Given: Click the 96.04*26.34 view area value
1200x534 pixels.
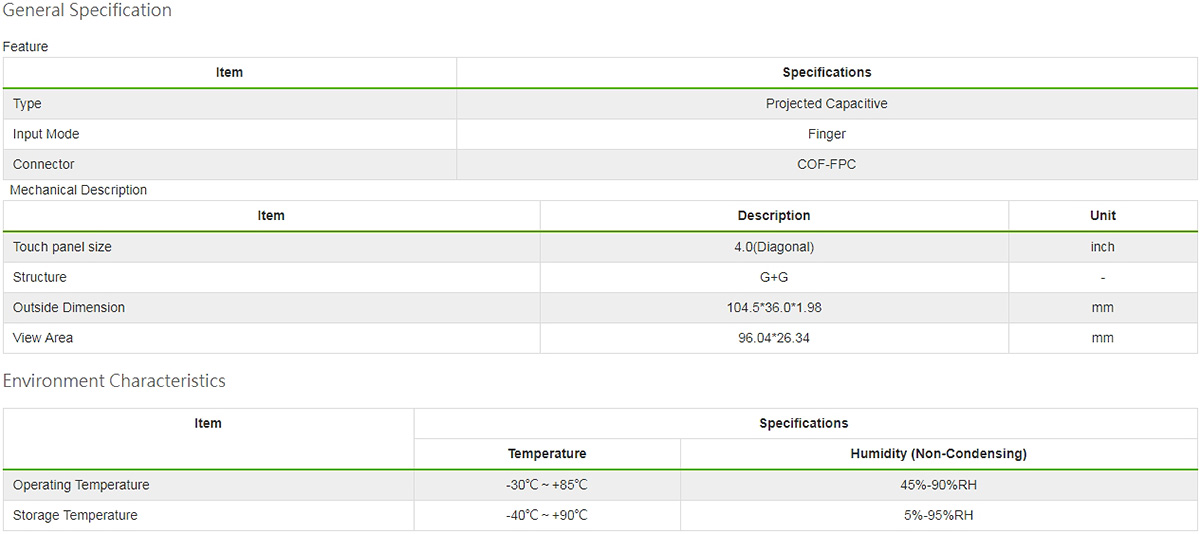Looking at the screenshot, I should click(773, 338).
